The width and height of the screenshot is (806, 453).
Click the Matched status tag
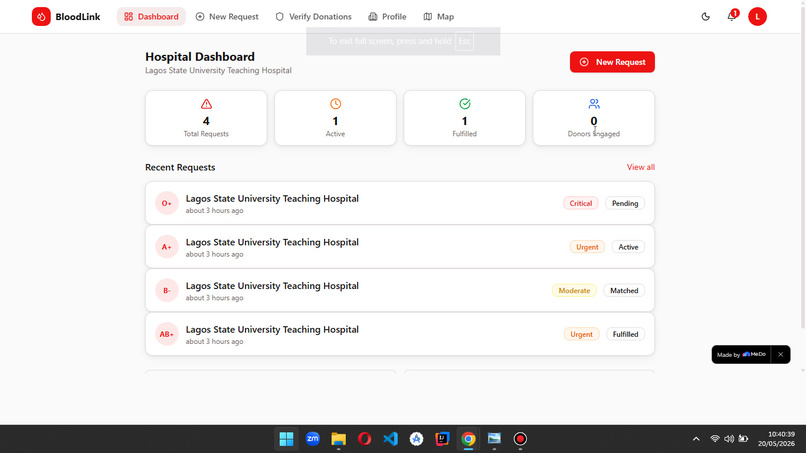point(624,291)
